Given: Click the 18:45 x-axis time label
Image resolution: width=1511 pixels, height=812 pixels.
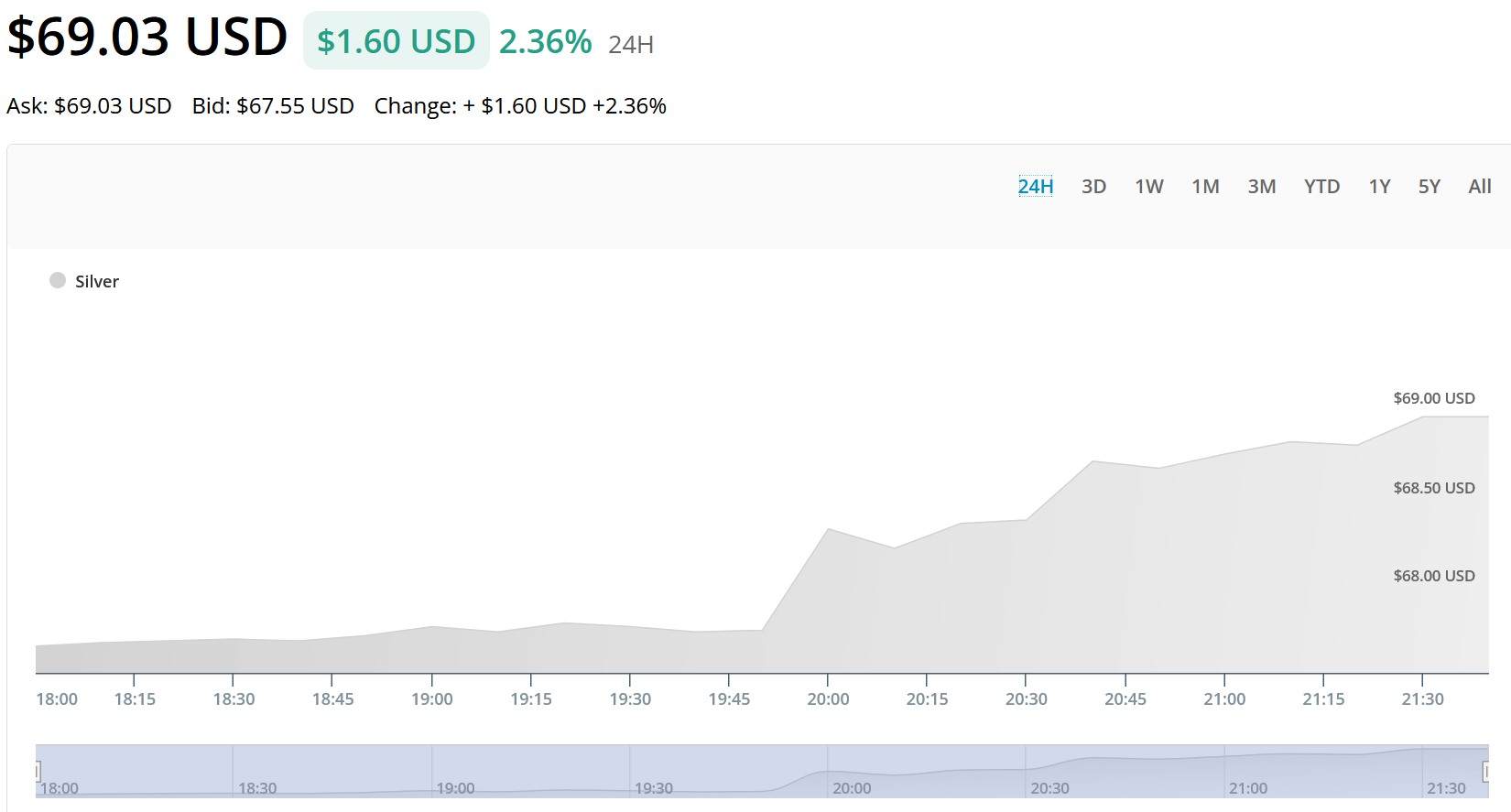Looking at the screenshot, I should coord(332,699).
